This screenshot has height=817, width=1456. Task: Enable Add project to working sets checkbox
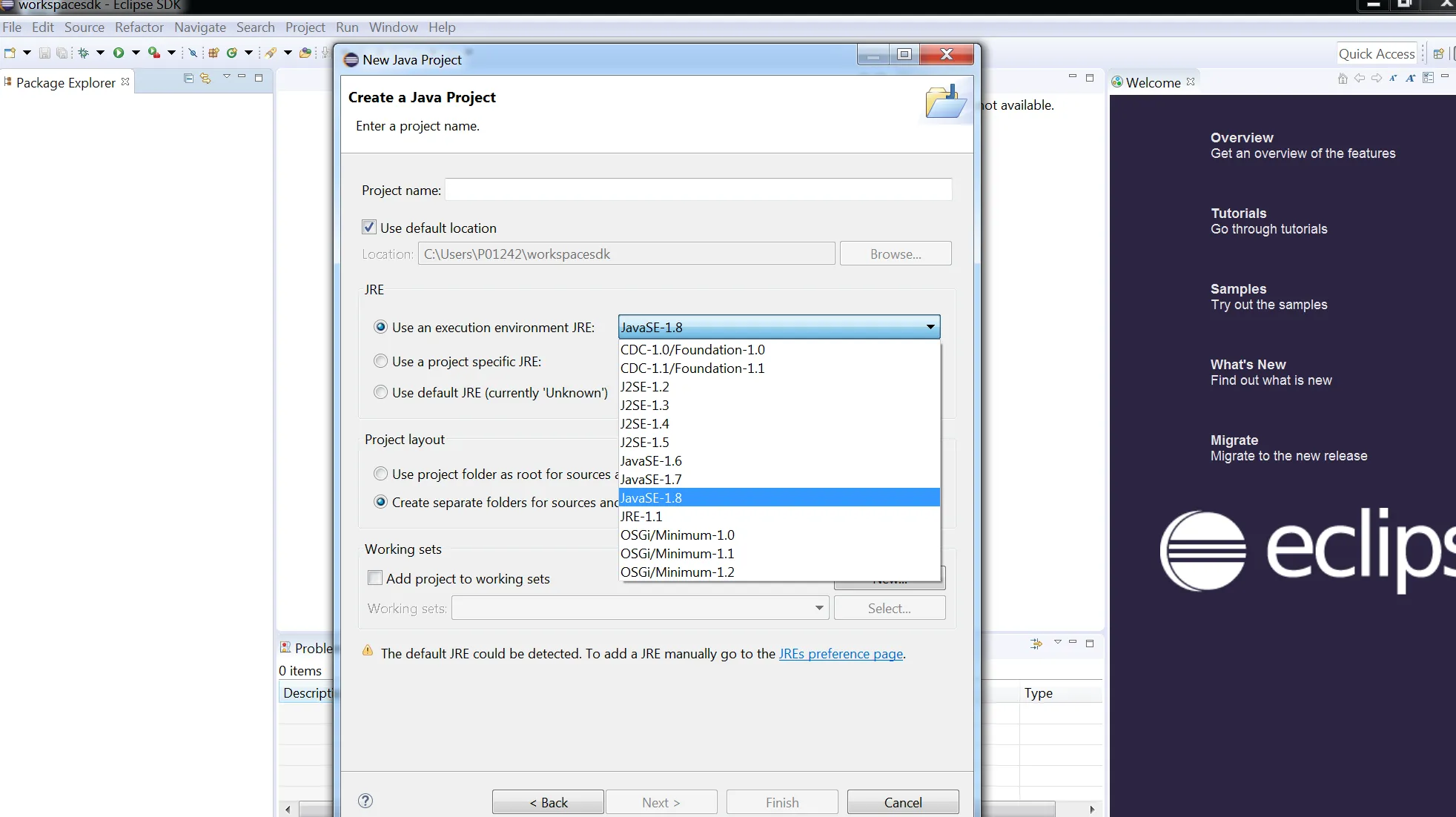point(375,578)
